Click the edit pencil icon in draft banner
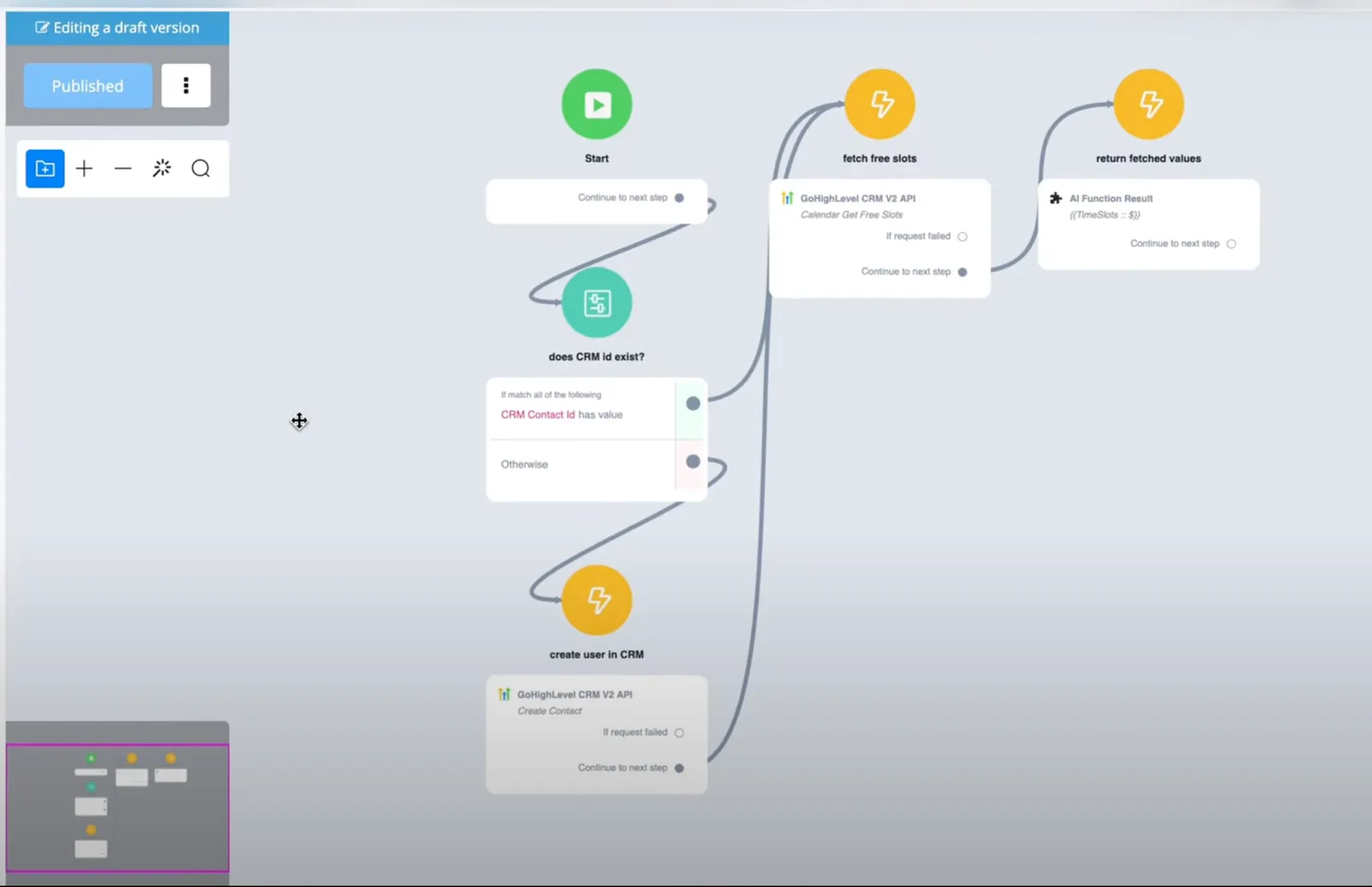The height and width of the screenshot is (887, 1372). pos(42,27)
